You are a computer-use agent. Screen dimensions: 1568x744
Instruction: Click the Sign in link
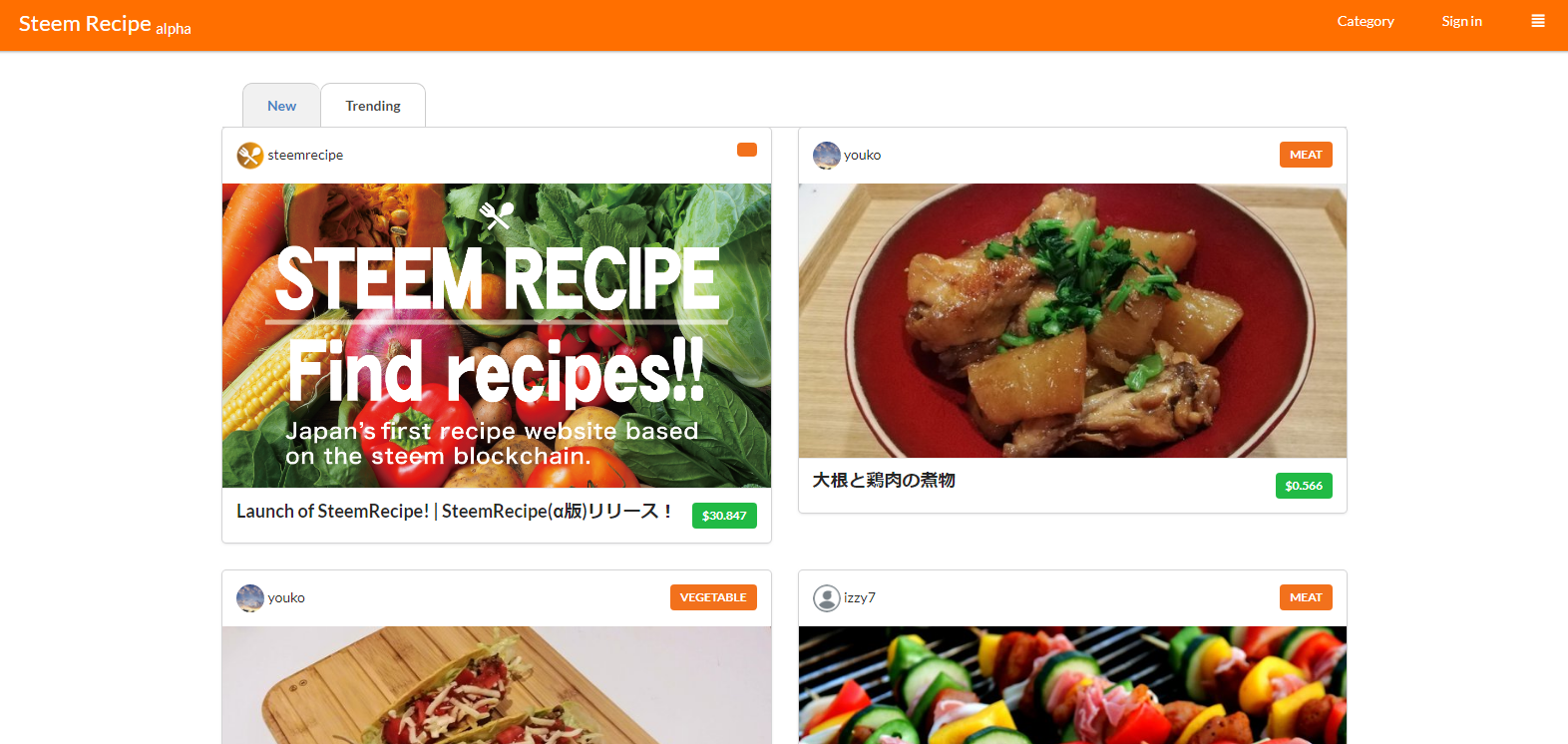pos(1461,21)
